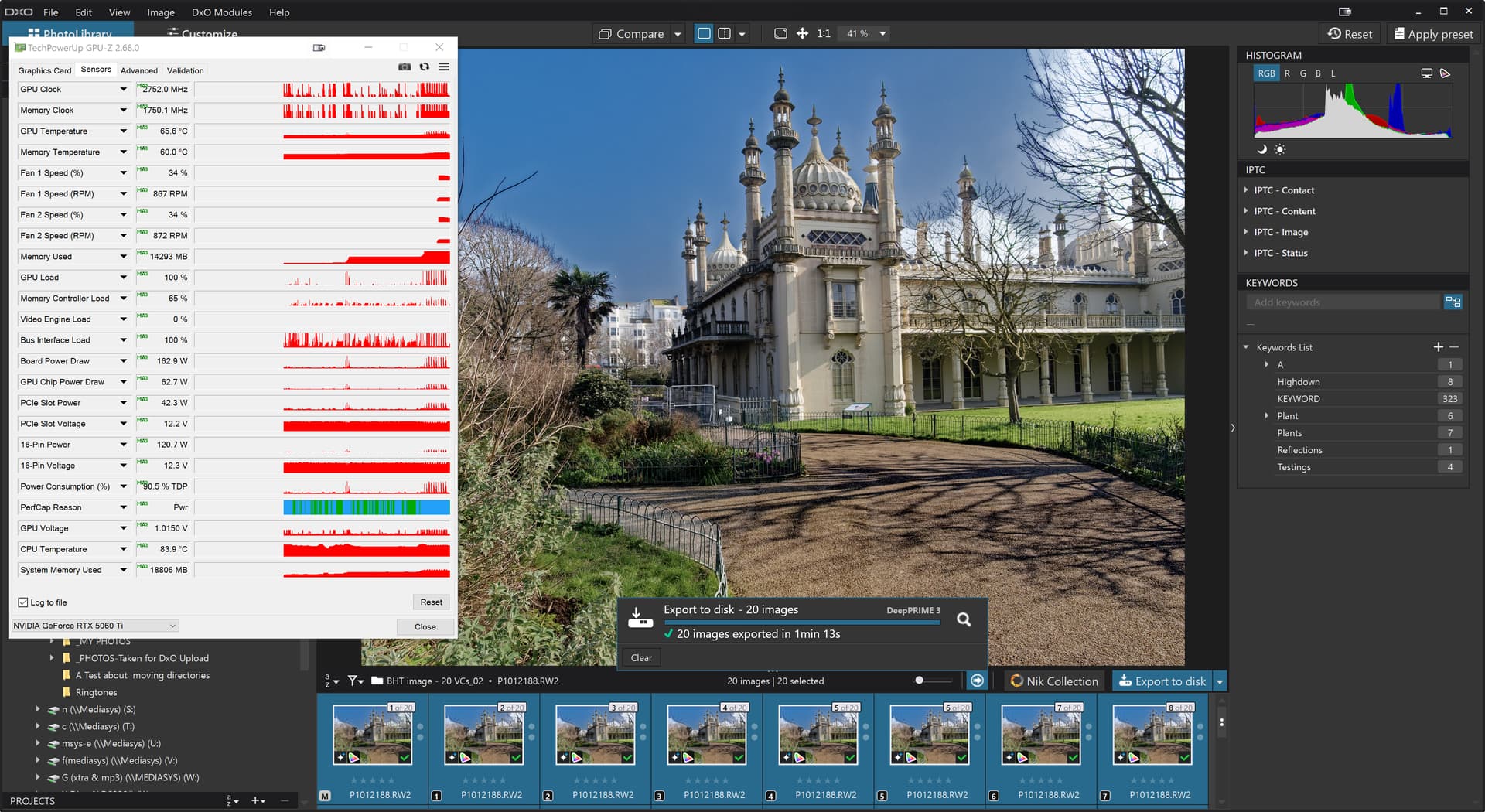
Task: Select the RGB histogram channel
Action: 1266,73
